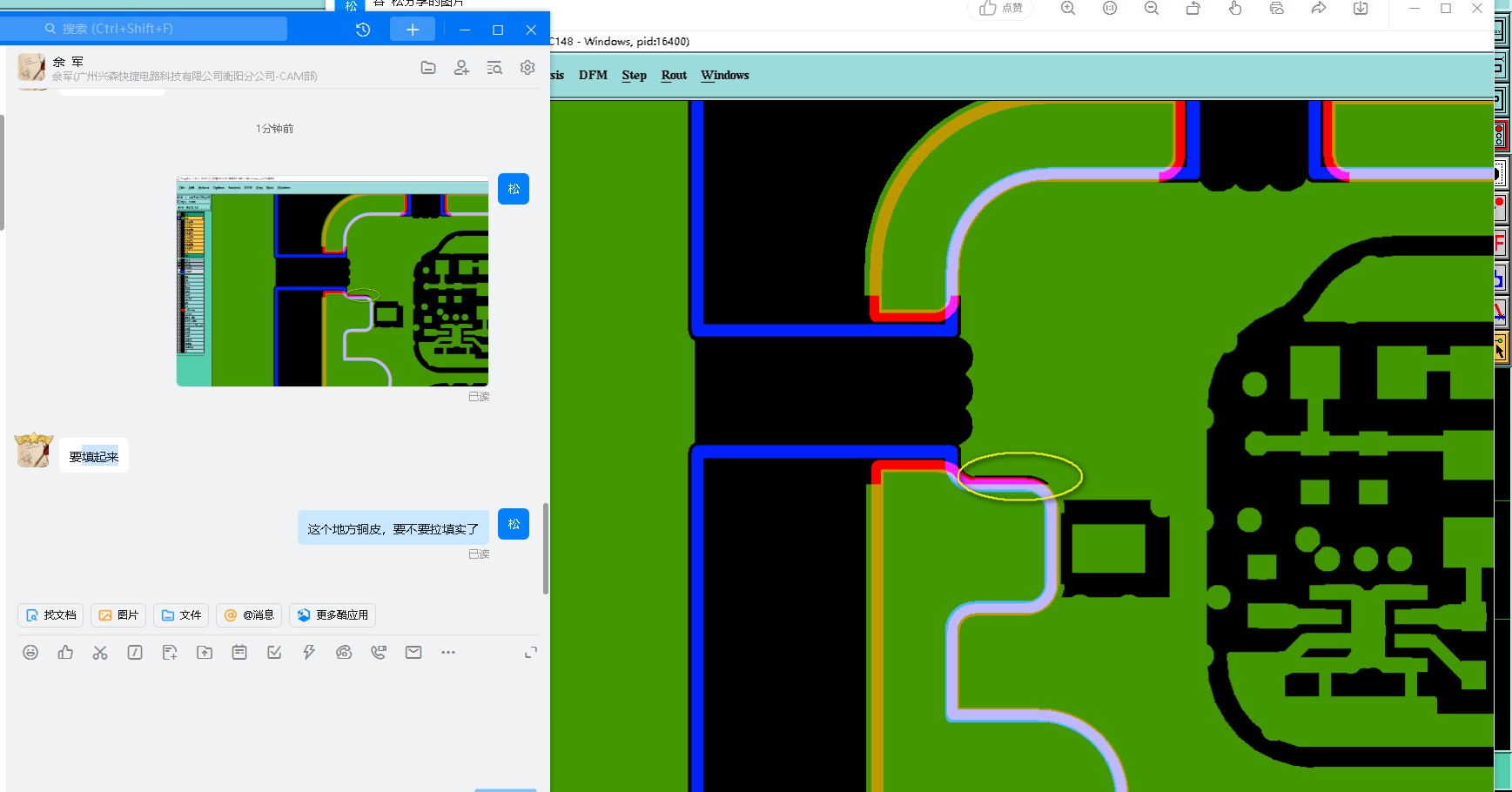Open the cloud disk icon in chat toolbar
Image resolution: width=1512 pixels, height=792 pixels.
pos(344,653)
